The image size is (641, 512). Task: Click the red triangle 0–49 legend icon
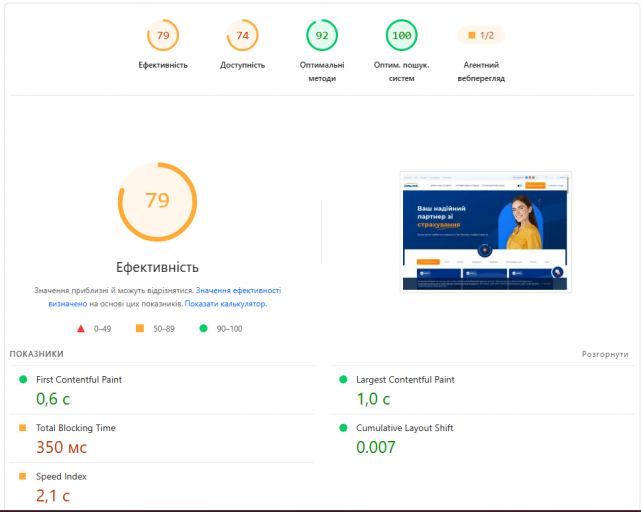(x=81, y=328)
